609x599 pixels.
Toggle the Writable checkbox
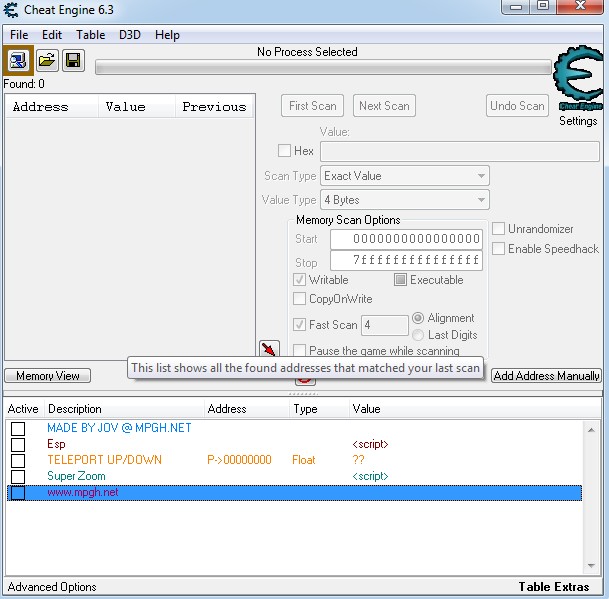click(x=299, y=280)
